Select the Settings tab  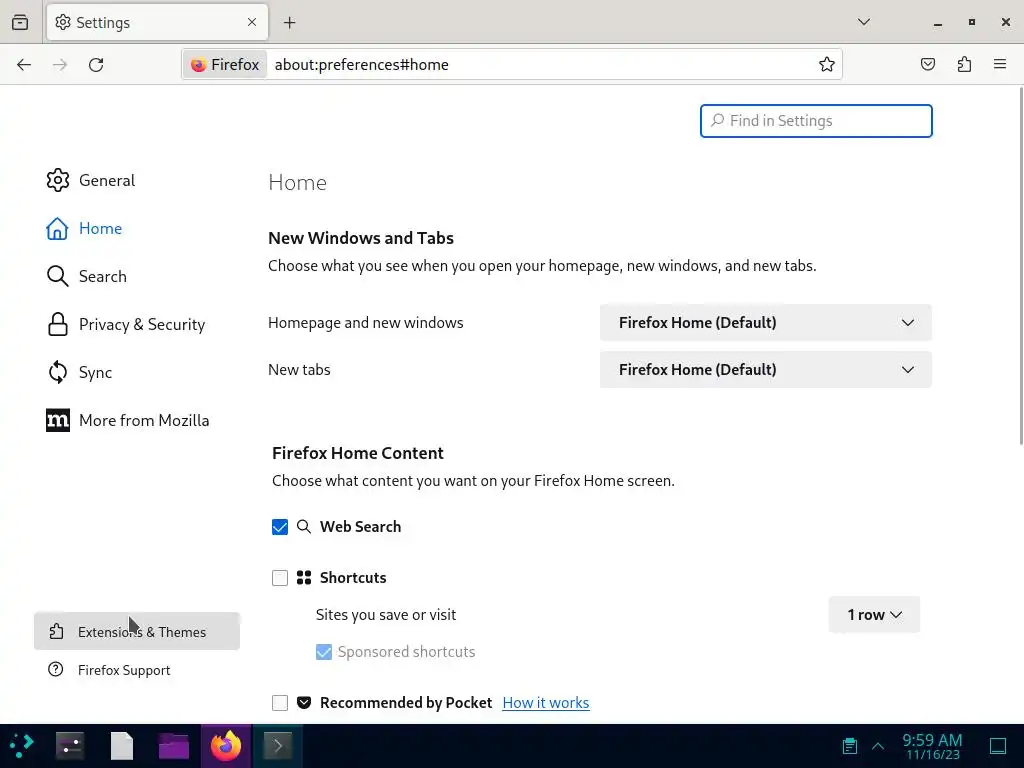157,23
